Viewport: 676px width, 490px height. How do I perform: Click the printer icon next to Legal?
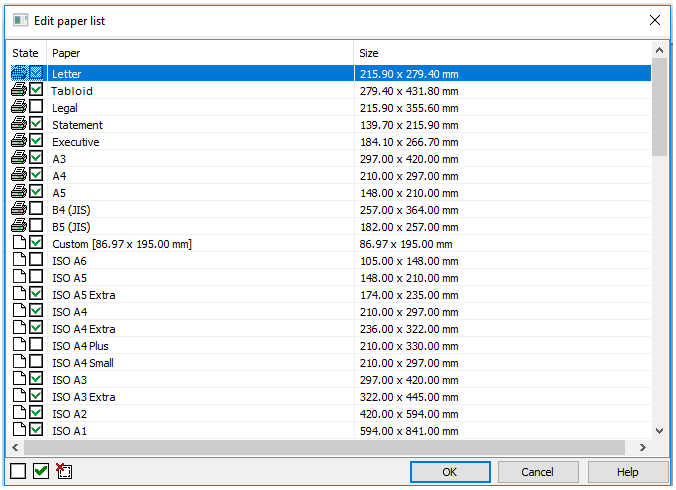coord(19,106)
